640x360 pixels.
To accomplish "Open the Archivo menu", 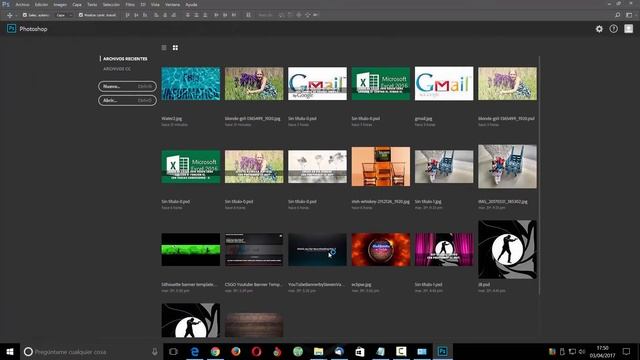I will click(22, 4).
